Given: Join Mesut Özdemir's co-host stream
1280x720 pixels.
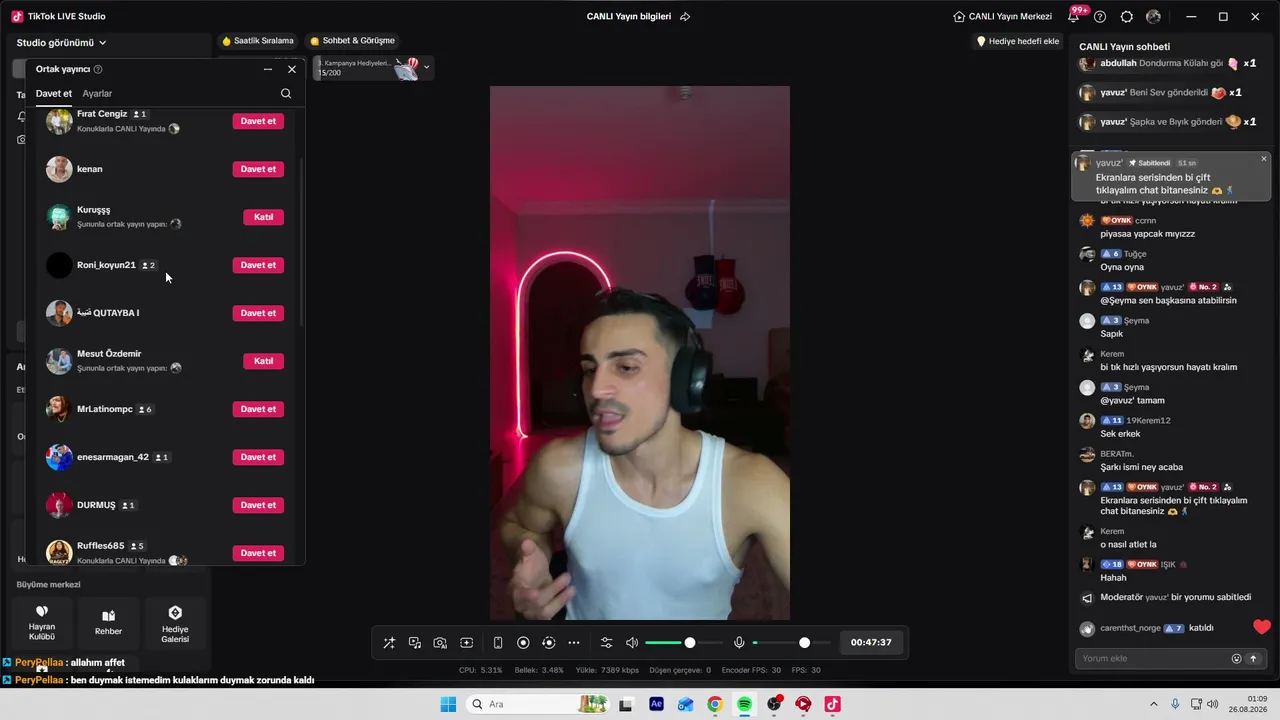Looking at the screenshot, I should pyautogui.click(x=264, y=361).
